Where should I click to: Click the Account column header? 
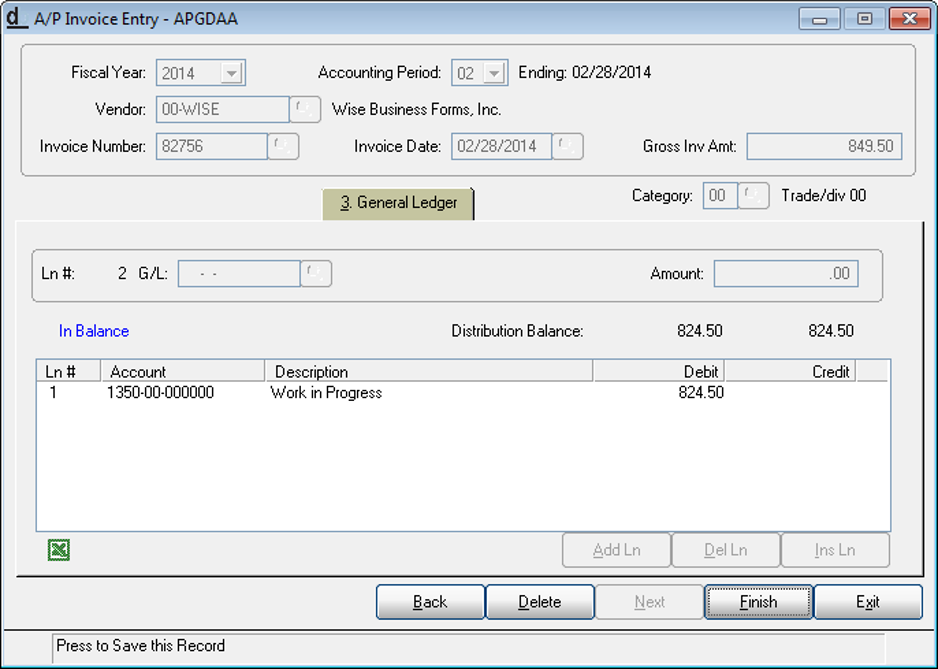click(182, 372)
